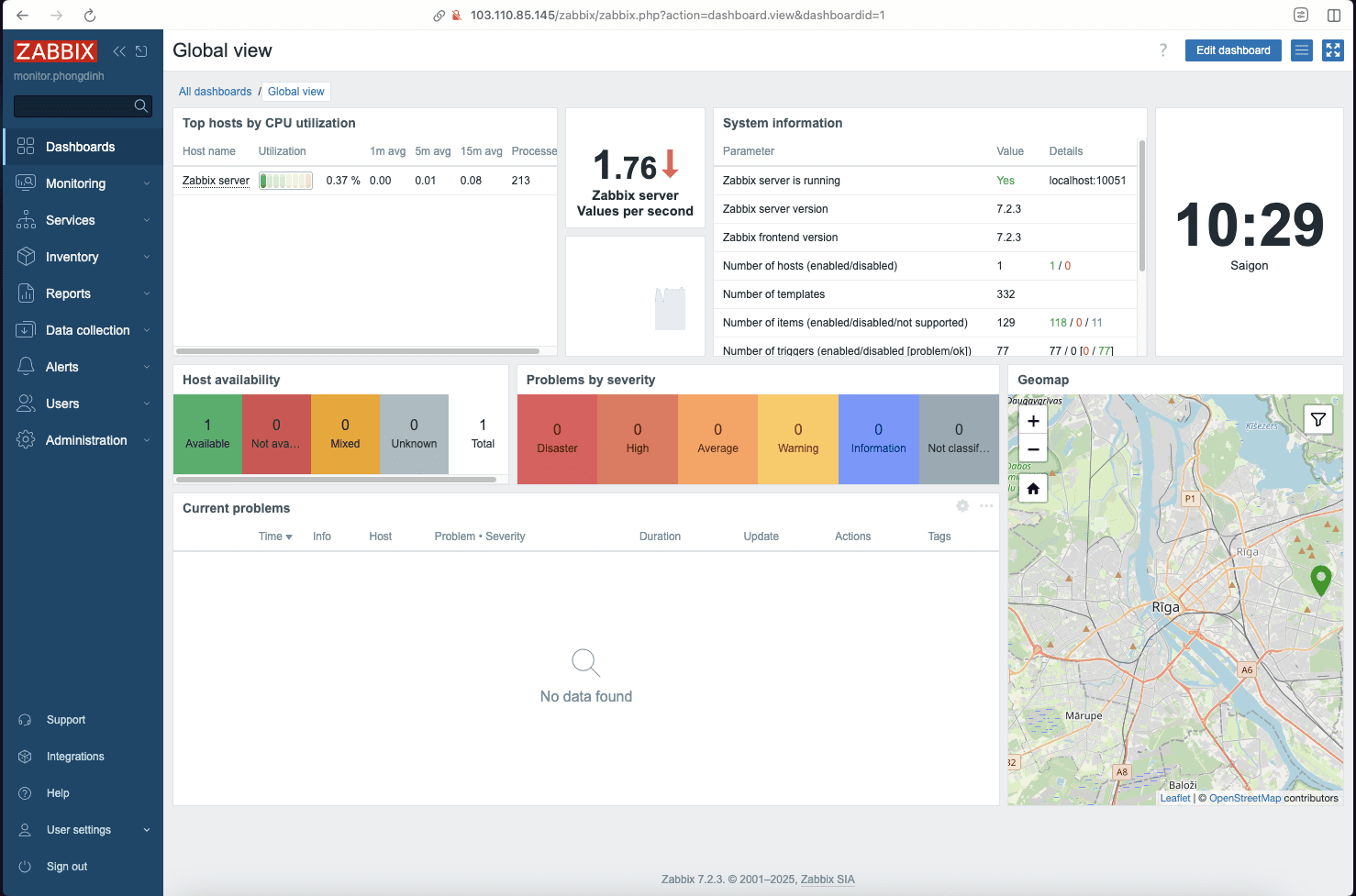
Task: Open the dashboard actions hamburger menu
Action: 1301,50
